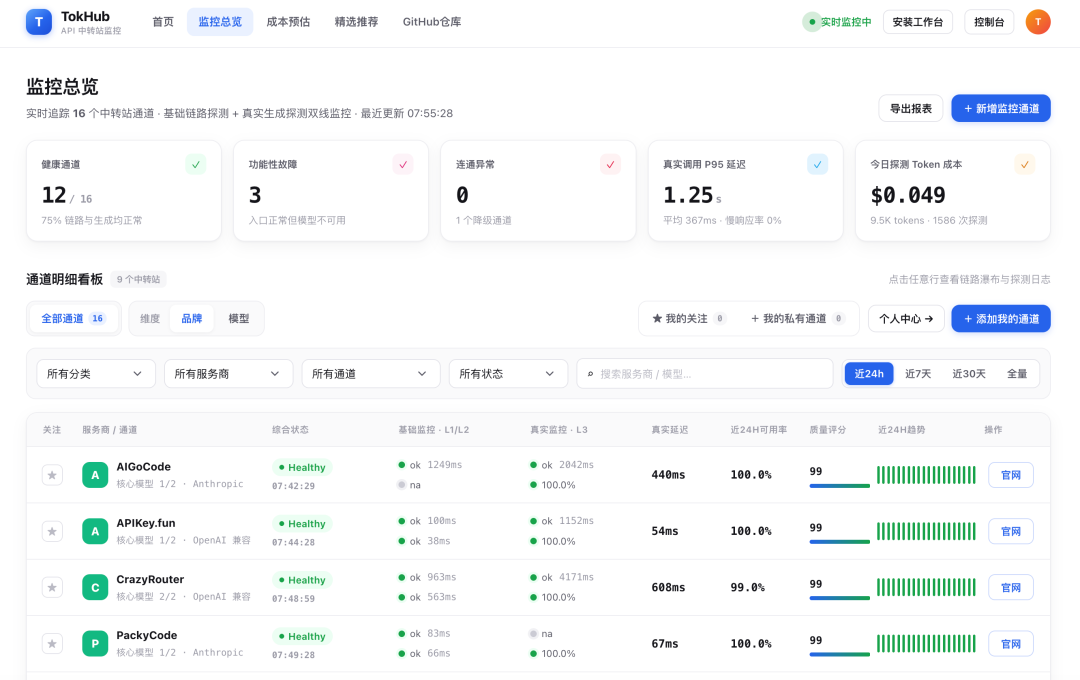Click the CrazyRouter avatar icon

pos(95,588)
